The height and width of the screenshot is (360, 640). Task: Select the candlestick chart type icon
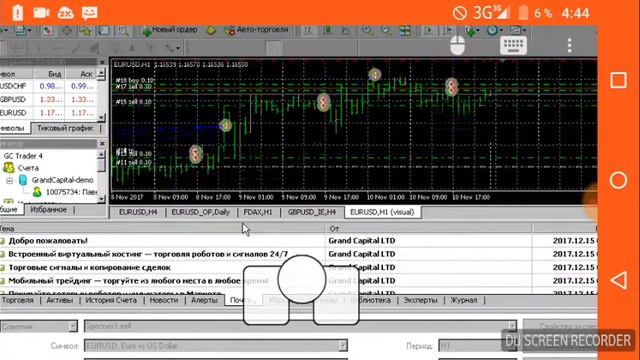(327, 30)
